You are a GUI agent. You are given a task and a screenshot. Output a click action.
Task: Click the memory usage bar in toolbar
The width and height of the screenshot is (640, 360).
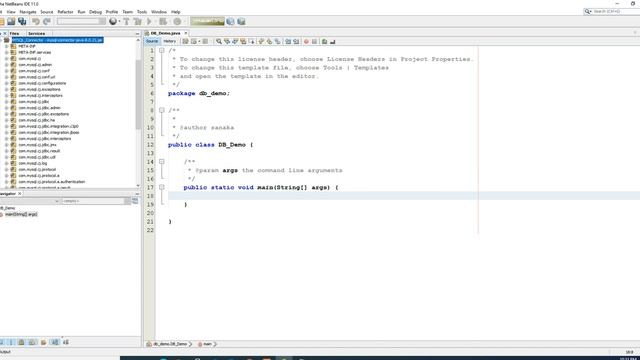(x=207, y=21)
